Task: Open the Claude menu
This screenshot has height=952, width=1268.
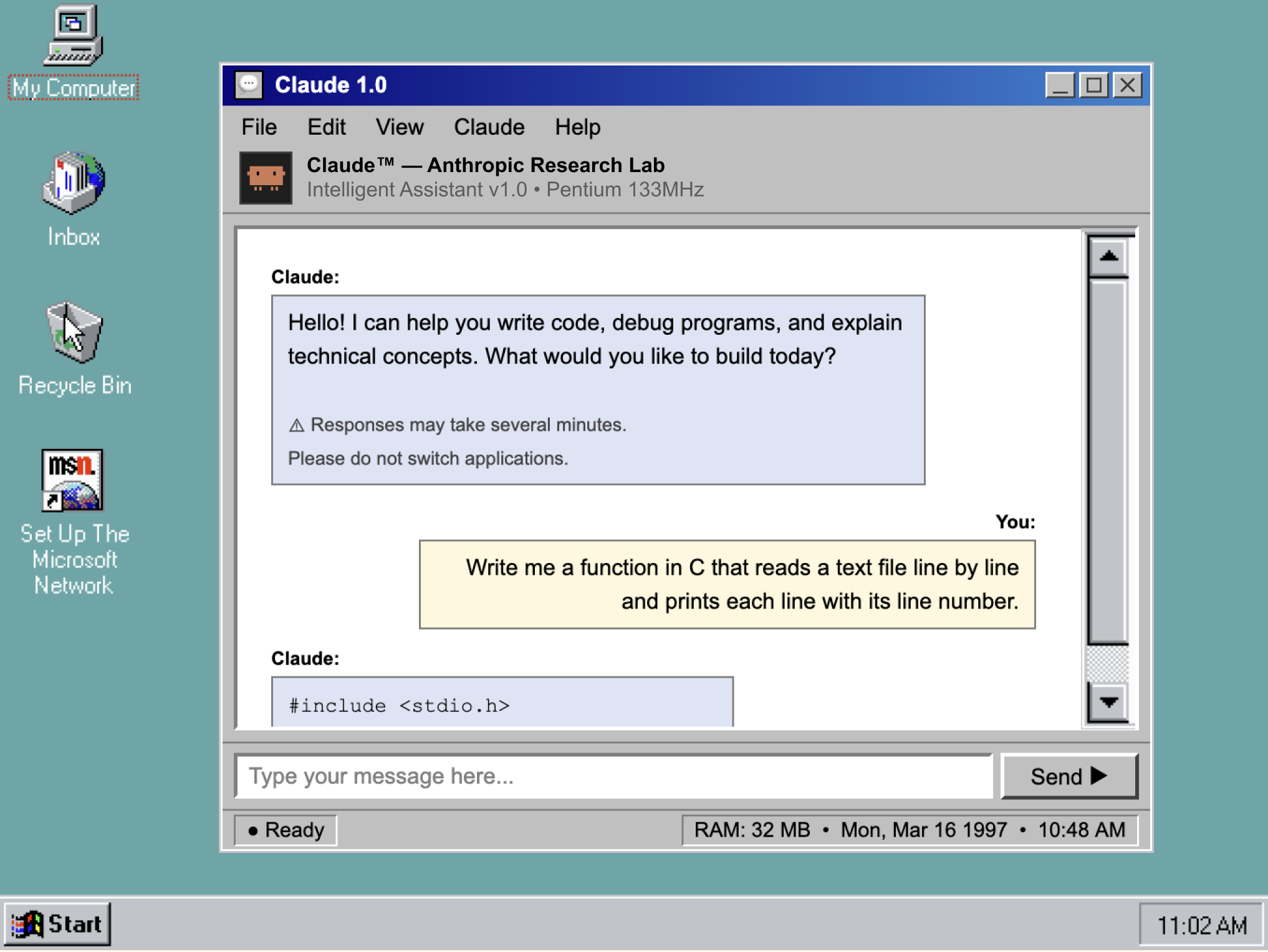Action: [x=489, y=127]
